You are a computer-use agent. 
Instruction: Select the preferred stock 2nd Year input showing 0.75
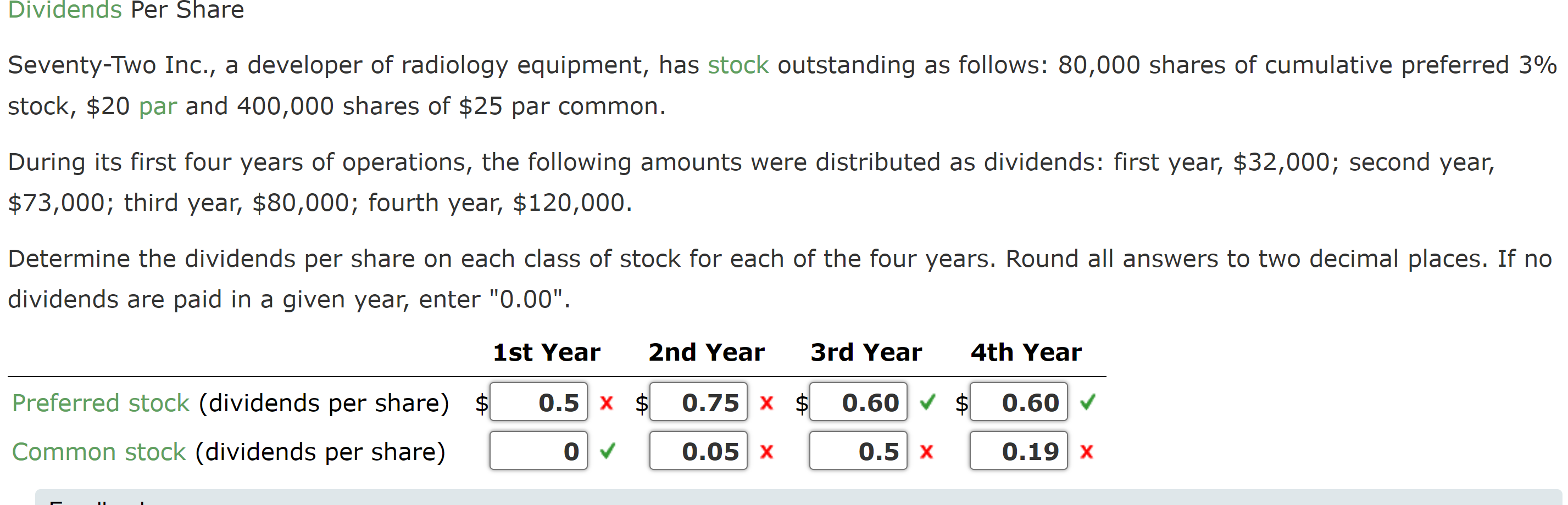[x=698, y=403]
